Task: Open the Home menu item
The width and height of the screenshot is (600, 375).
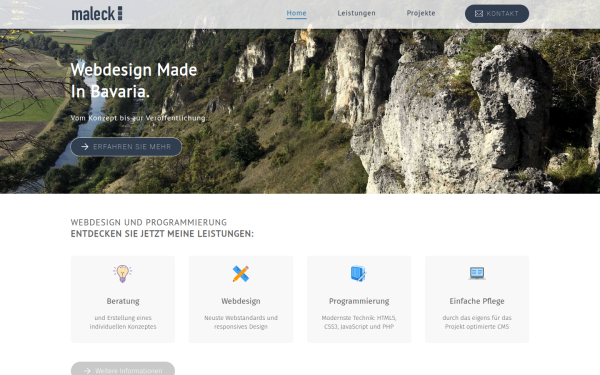Action: [x=297, y=13]
